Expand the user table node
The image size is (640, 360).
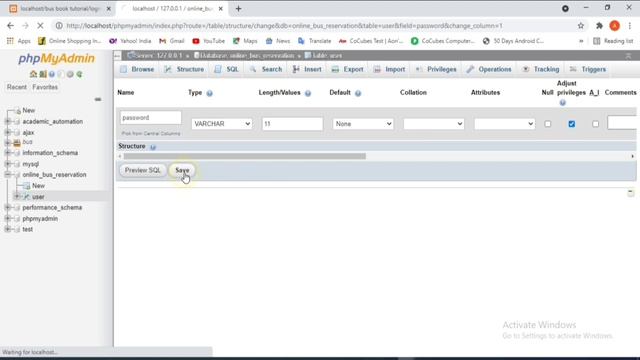click(x=17, y=196)
